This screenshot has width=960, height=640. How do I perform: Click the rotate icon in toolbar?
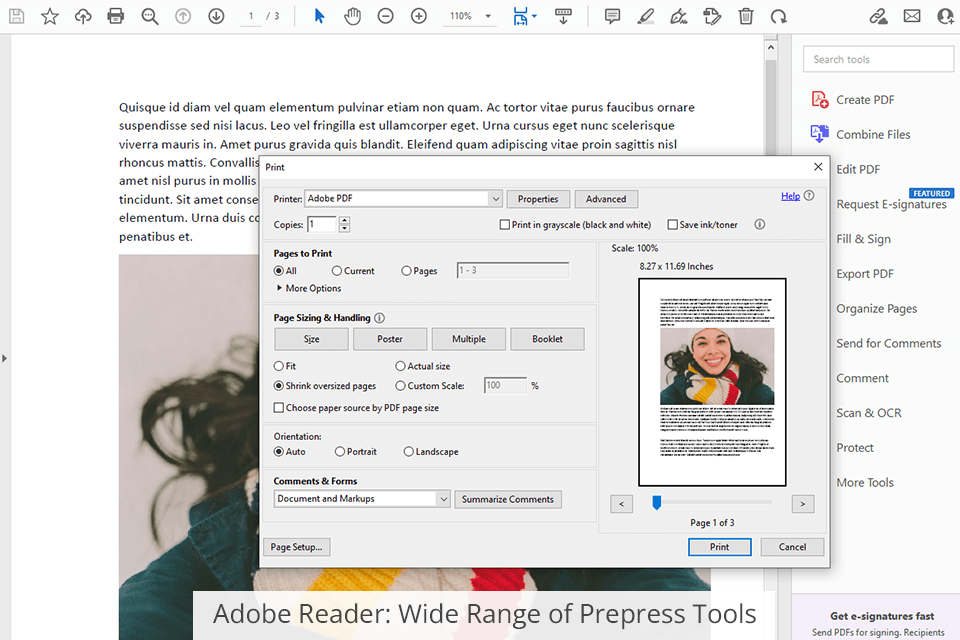tap(779, 16)
